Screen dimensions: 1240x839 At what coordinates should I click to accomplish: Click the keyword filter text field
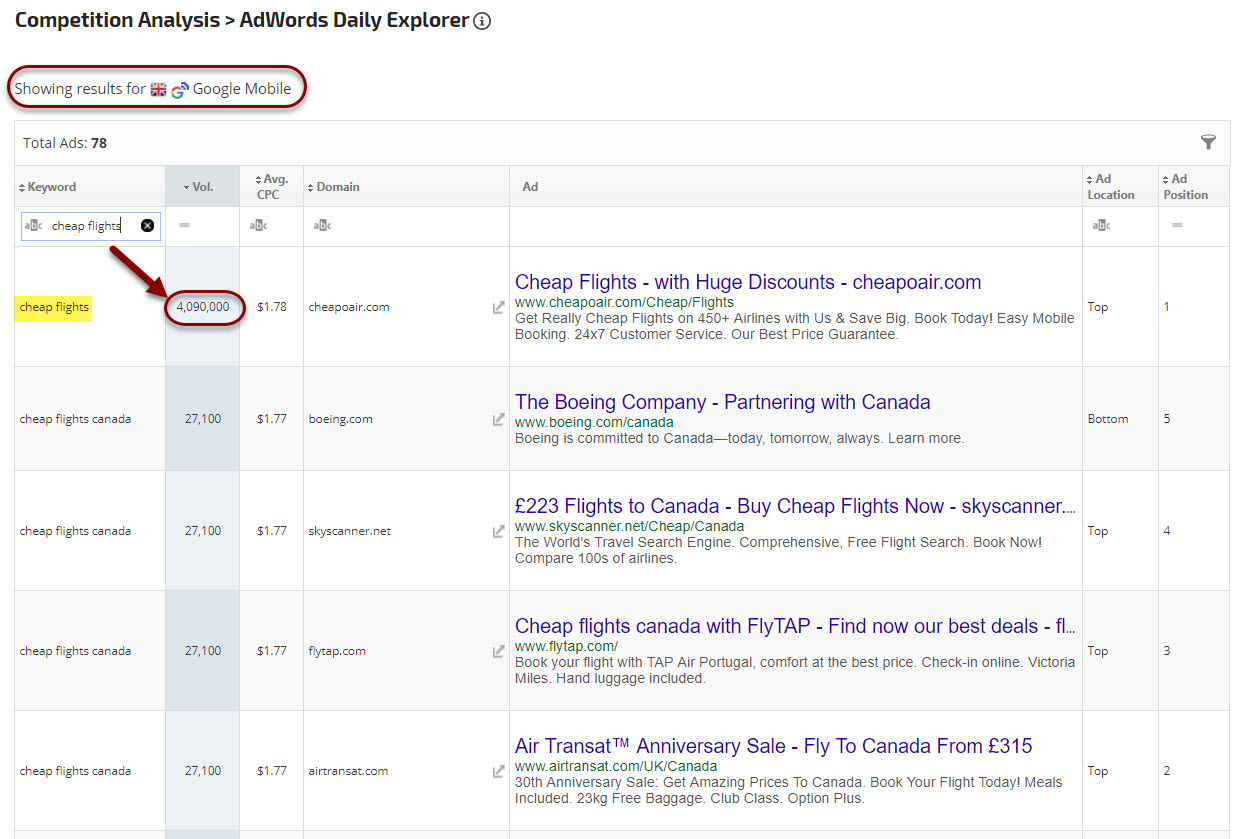pyautogui.click(x=90, y=226)
